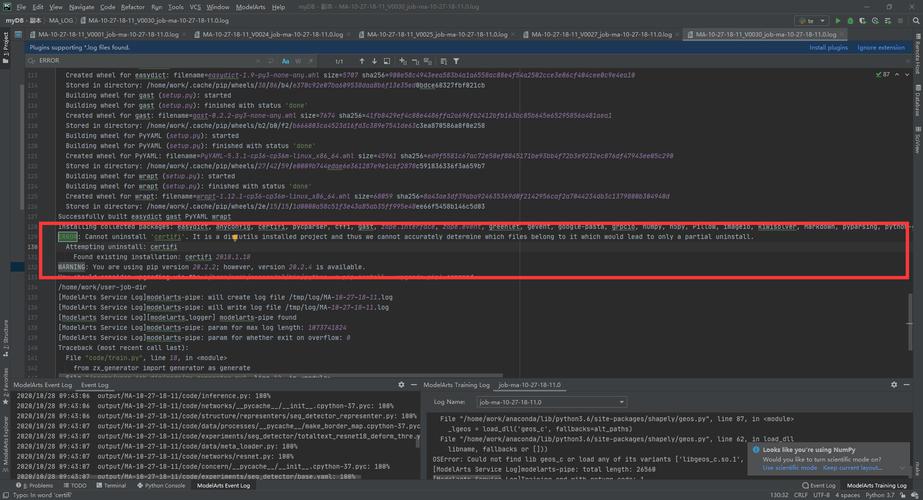The width and height of the screenshot is (923, 500).
Task: Click Run with Coverage icon
Action: [862, 21]
